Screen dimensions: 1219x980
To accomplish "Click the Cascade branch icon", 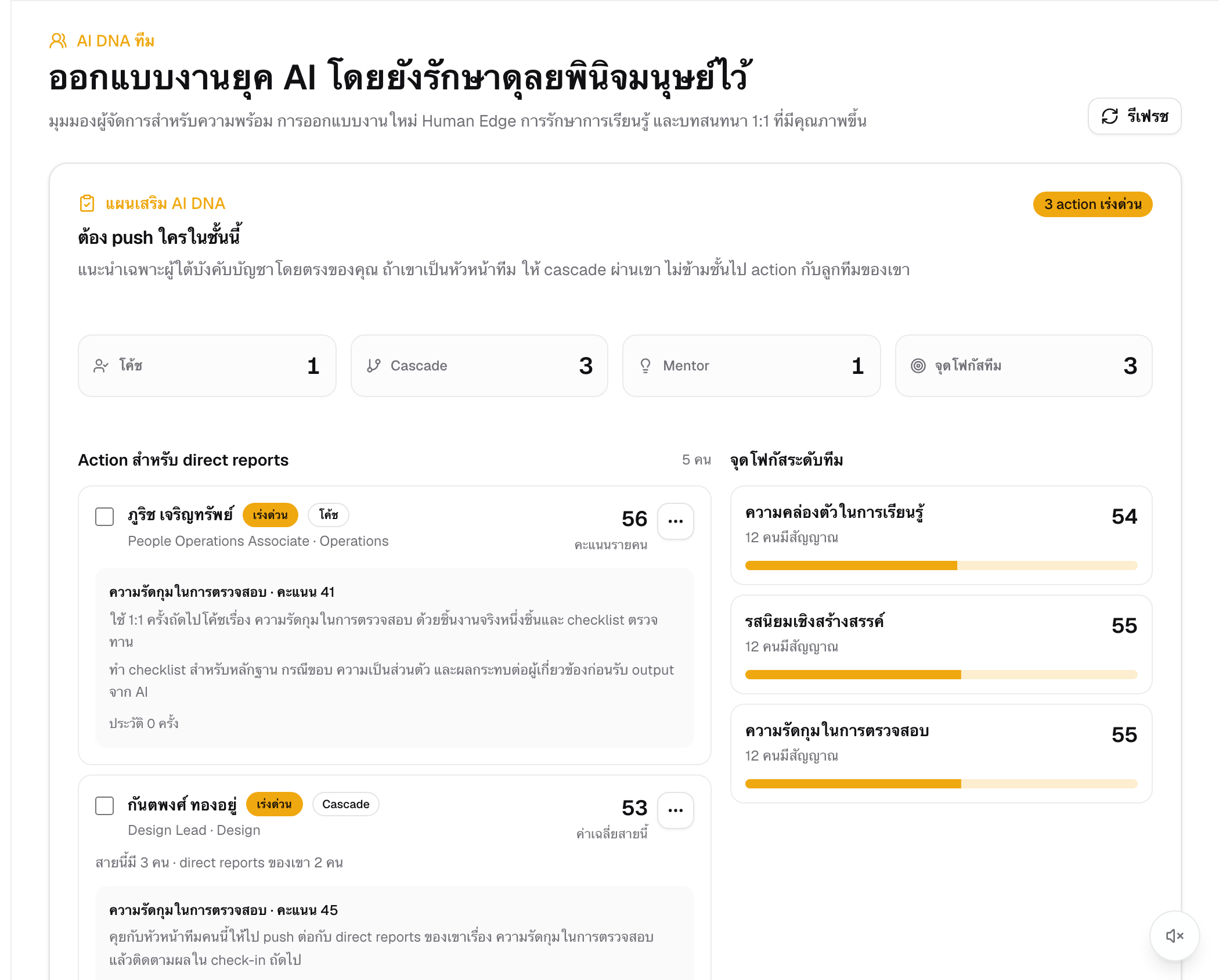I will (373, 366).
